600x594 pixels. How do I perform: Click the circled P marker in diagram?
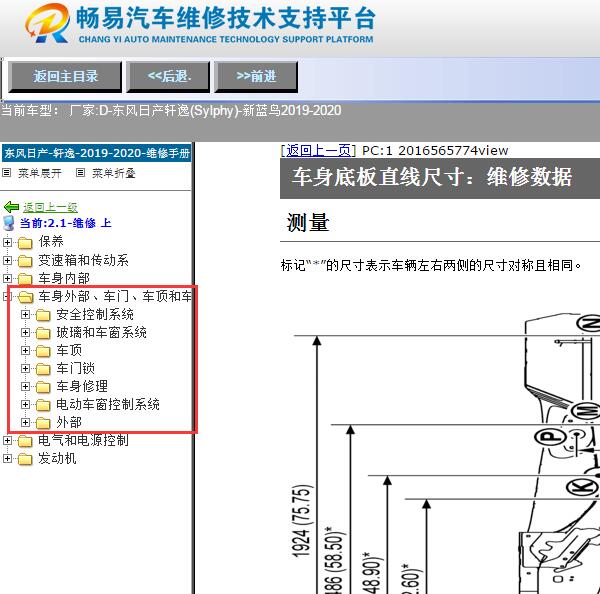550,436
